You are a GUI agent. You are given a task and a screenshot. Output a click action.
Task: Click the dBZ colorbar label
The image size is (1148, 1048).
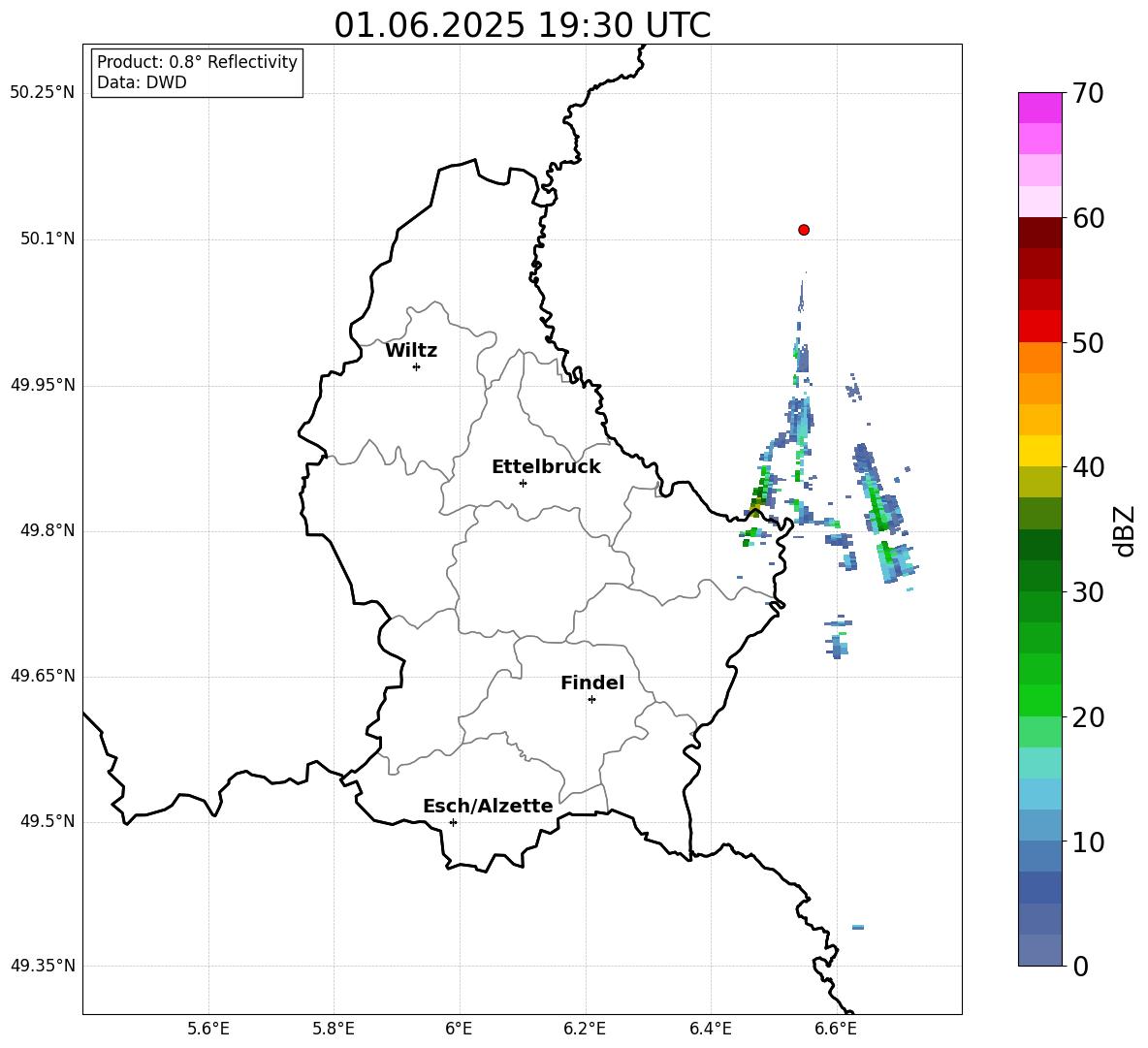coord(1125,530)
